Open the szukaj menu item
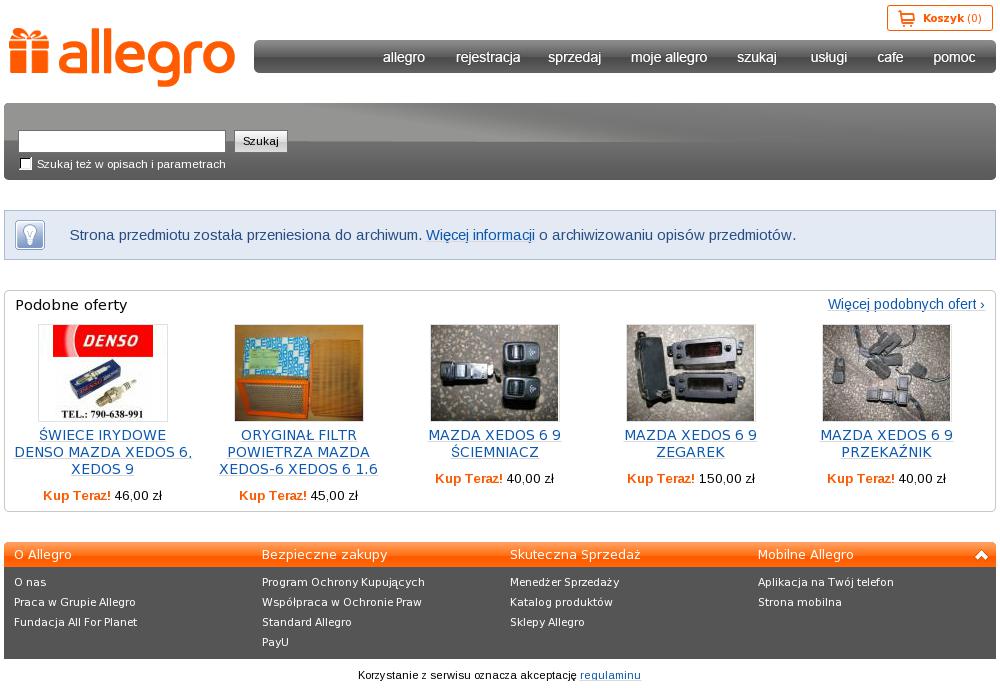Screen dimensions: 1000x695 pos(757,57)
